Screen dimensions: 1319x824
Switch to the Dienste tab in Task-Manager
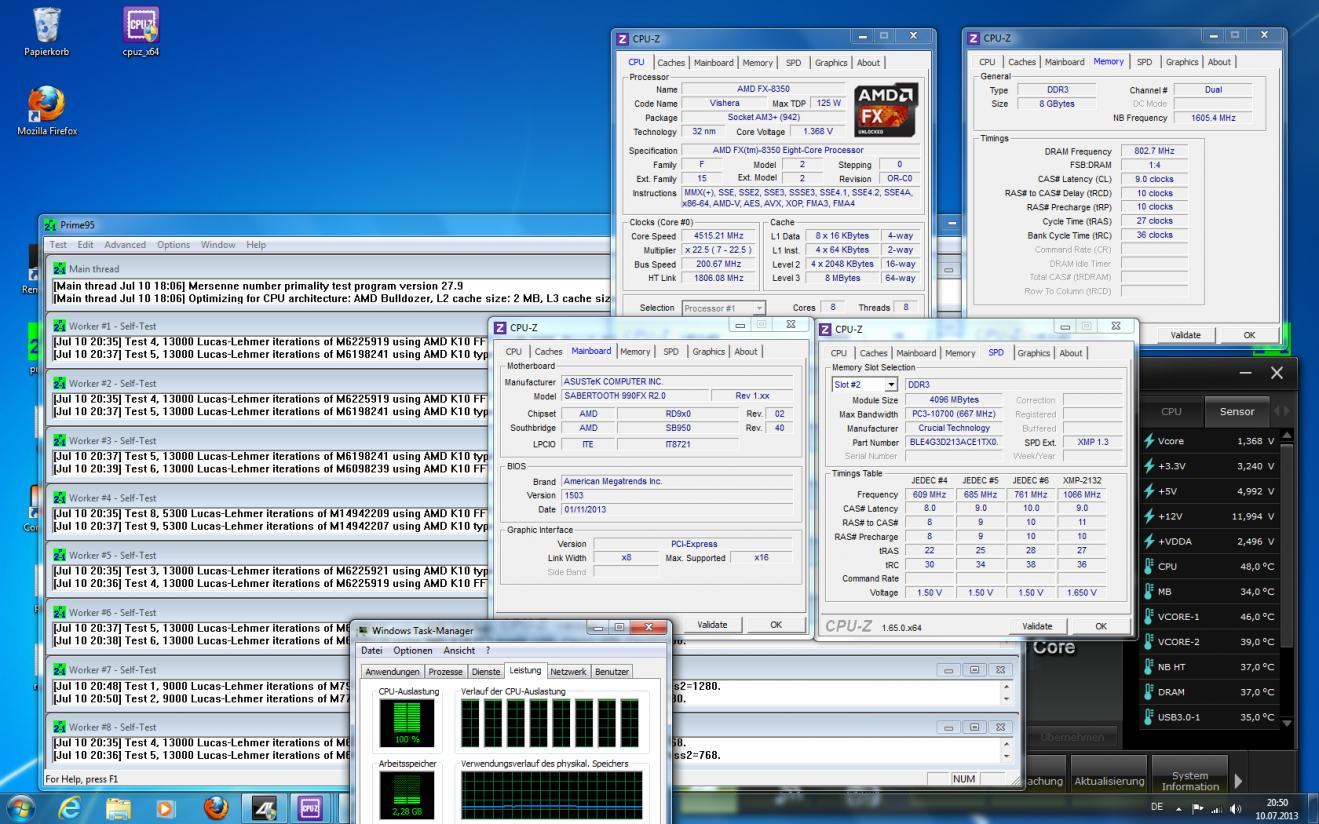click(485, 672)
